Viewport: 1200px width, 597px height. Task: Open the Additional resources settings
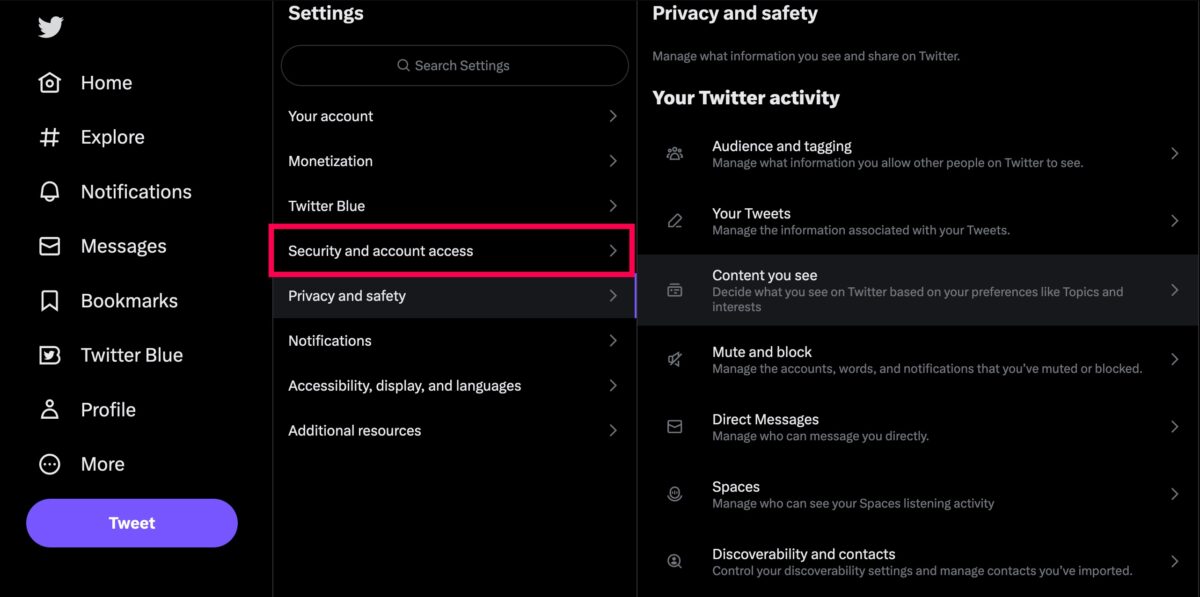pyautogui.click(x=453, y=431)
